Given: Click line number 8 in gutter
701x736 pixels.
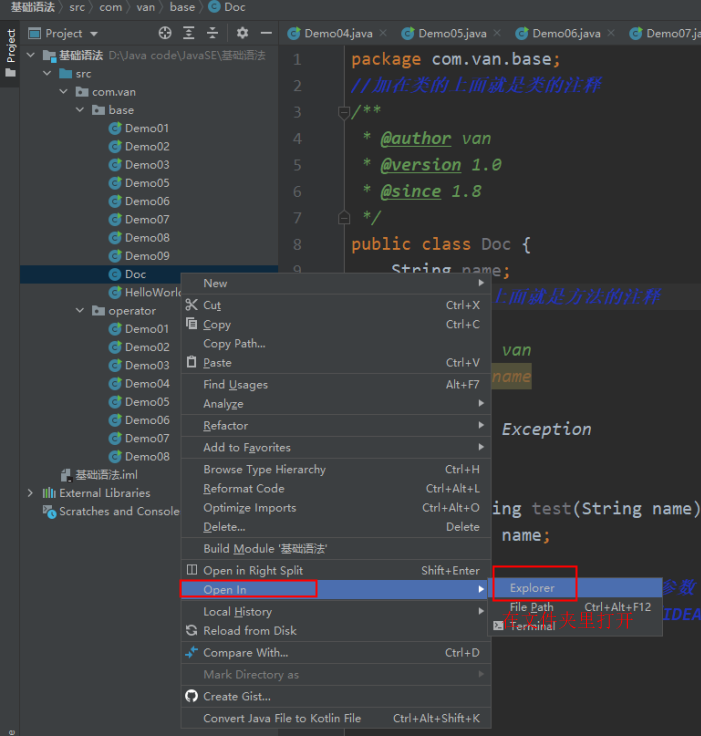Looking at the screenshot, I should 297,244.
